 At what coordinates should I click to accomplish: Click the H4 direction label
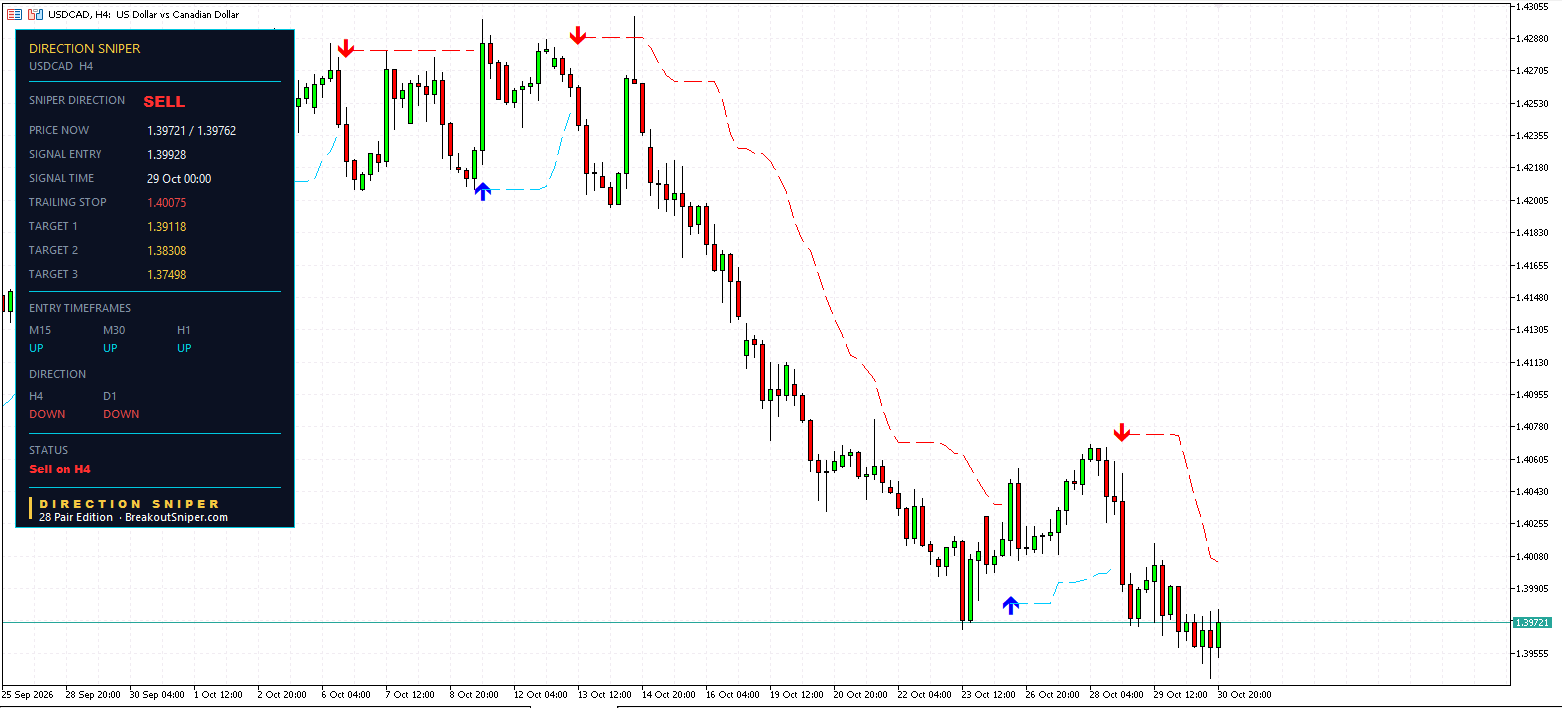36,396
